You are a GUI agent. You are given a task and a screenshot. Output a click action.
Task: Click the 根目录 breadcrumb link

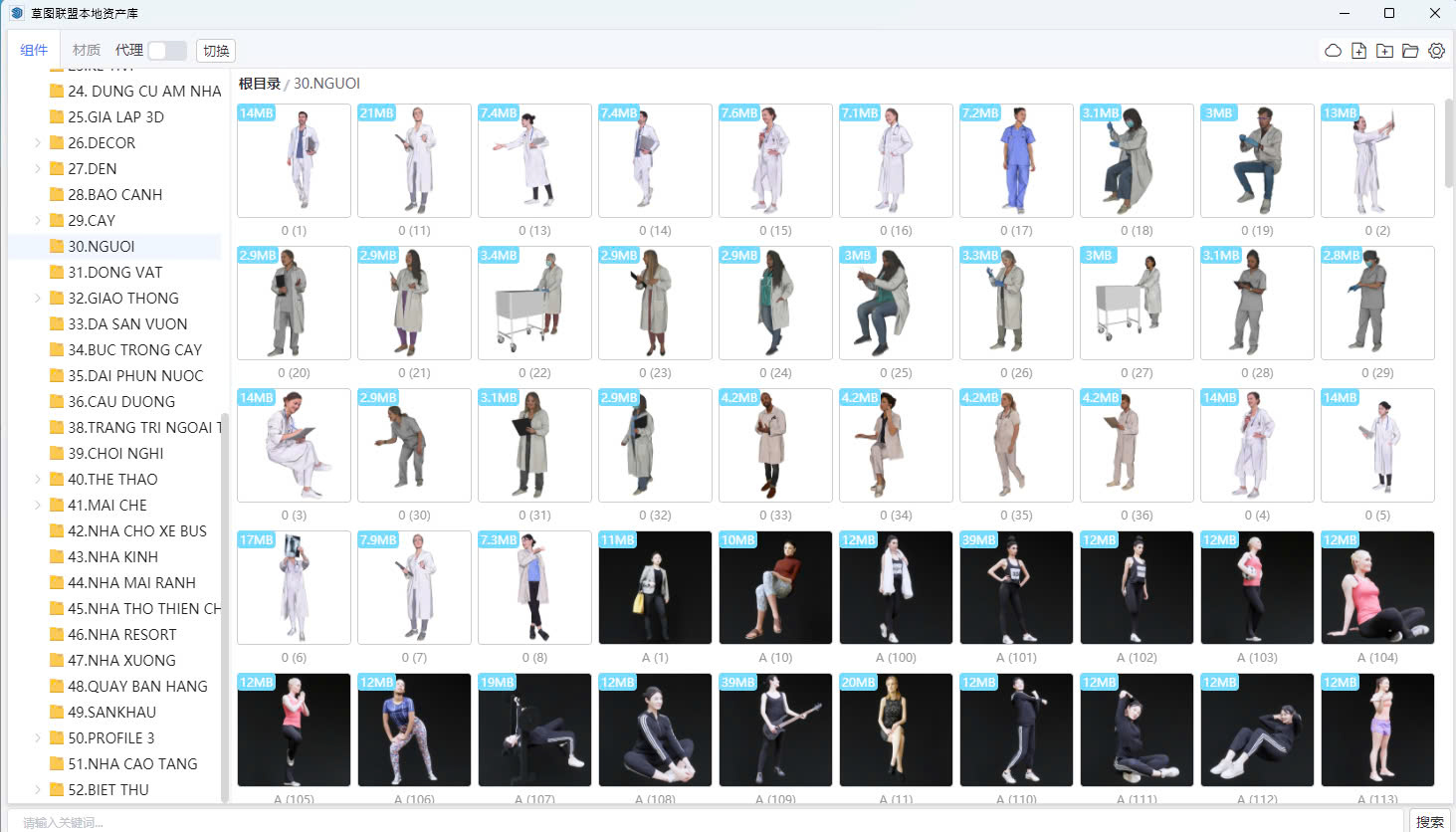tap(259, 84)
